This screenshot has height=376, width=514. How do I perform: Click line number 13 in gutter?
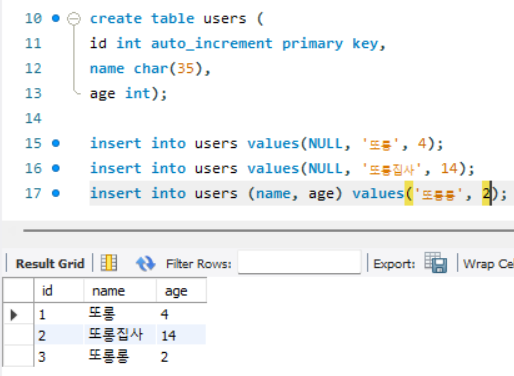(33, 94)
